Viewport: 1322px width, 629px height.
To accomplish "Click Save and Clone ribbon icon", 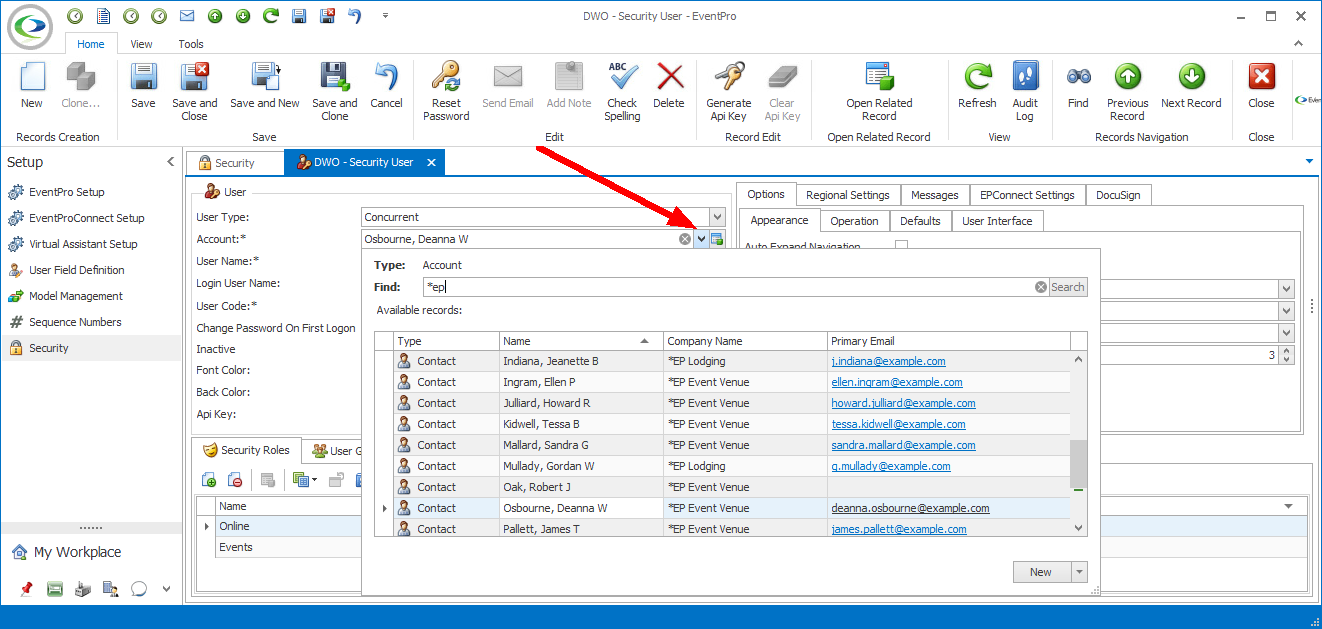I will (x=334, y=78).
